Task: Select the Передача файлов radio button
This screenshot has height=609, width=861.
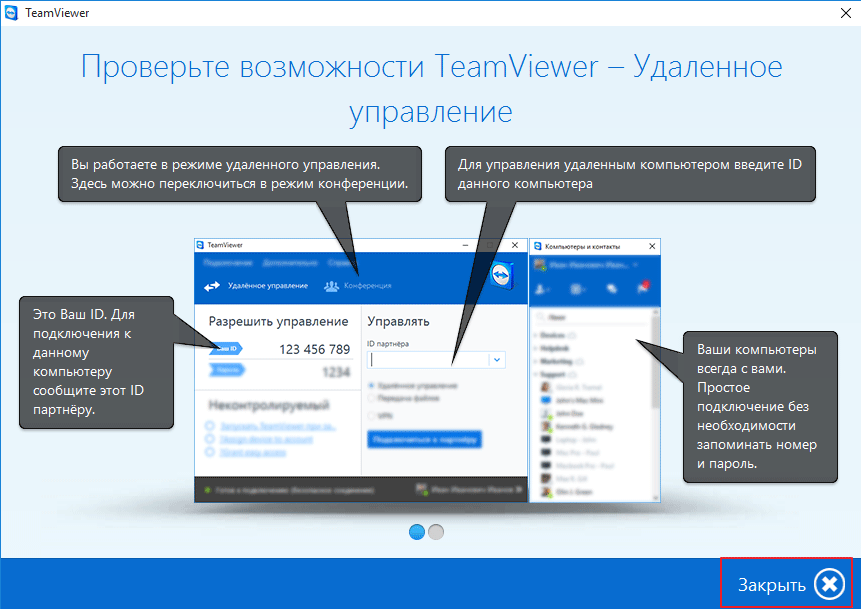Action: click(x=373, y=397)
